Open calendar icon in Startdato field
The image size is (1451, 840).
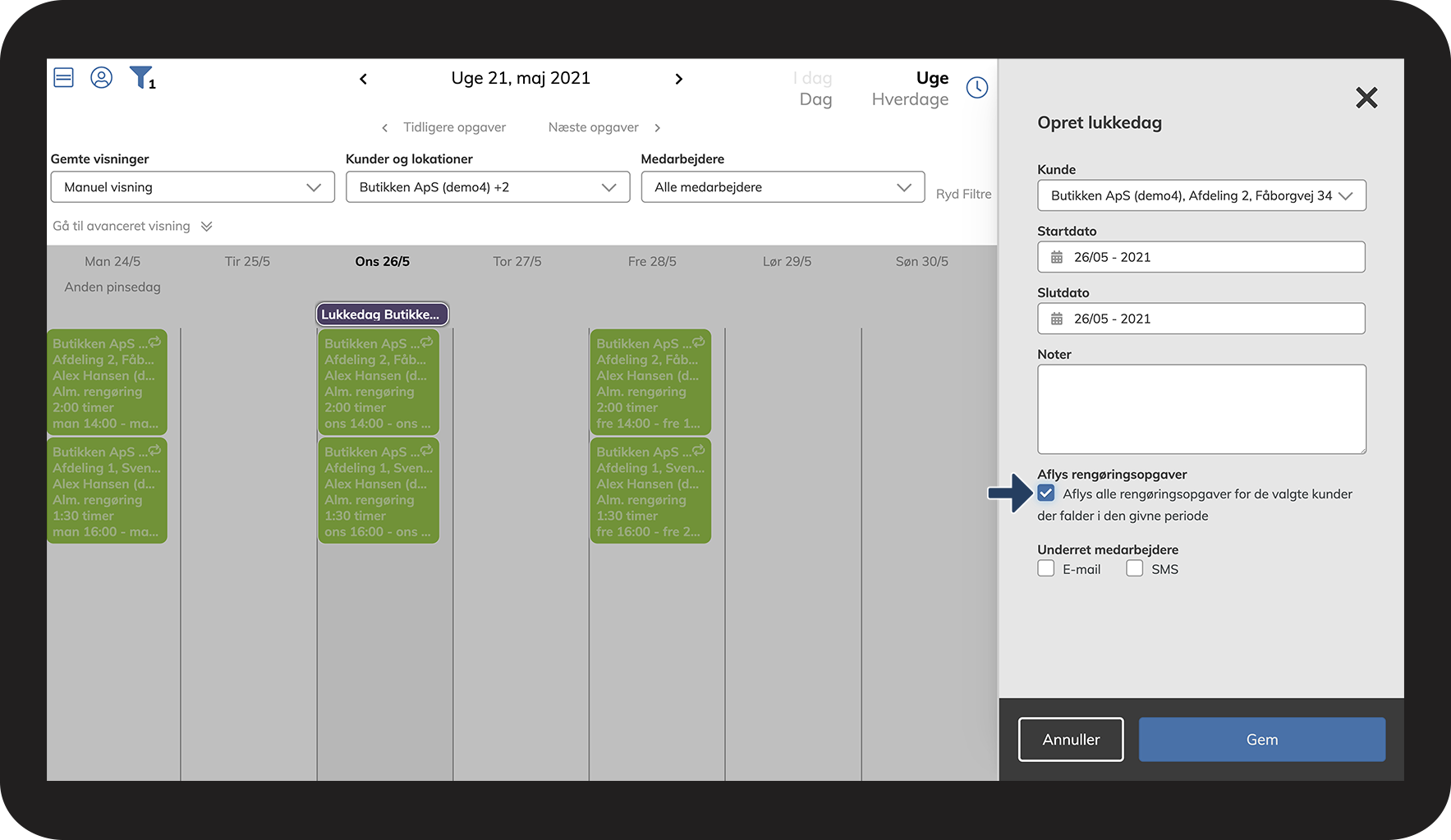click(x=1057, y=257)
